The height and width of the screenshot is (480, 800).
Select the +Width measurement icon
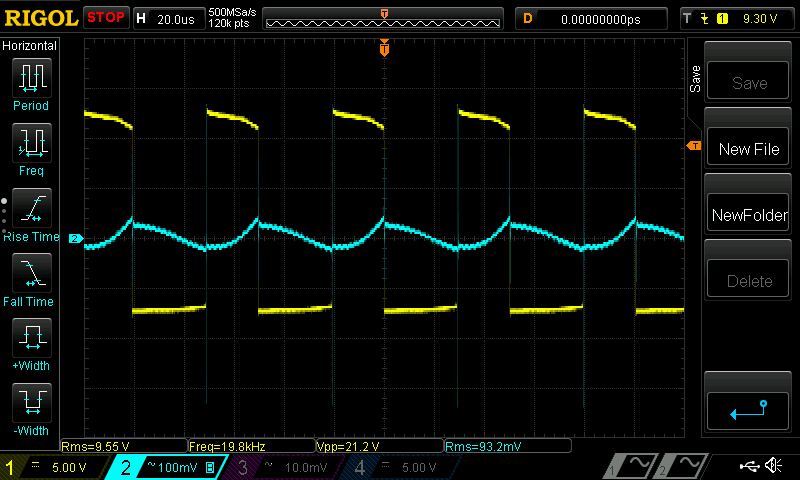[x=32, y=337]
